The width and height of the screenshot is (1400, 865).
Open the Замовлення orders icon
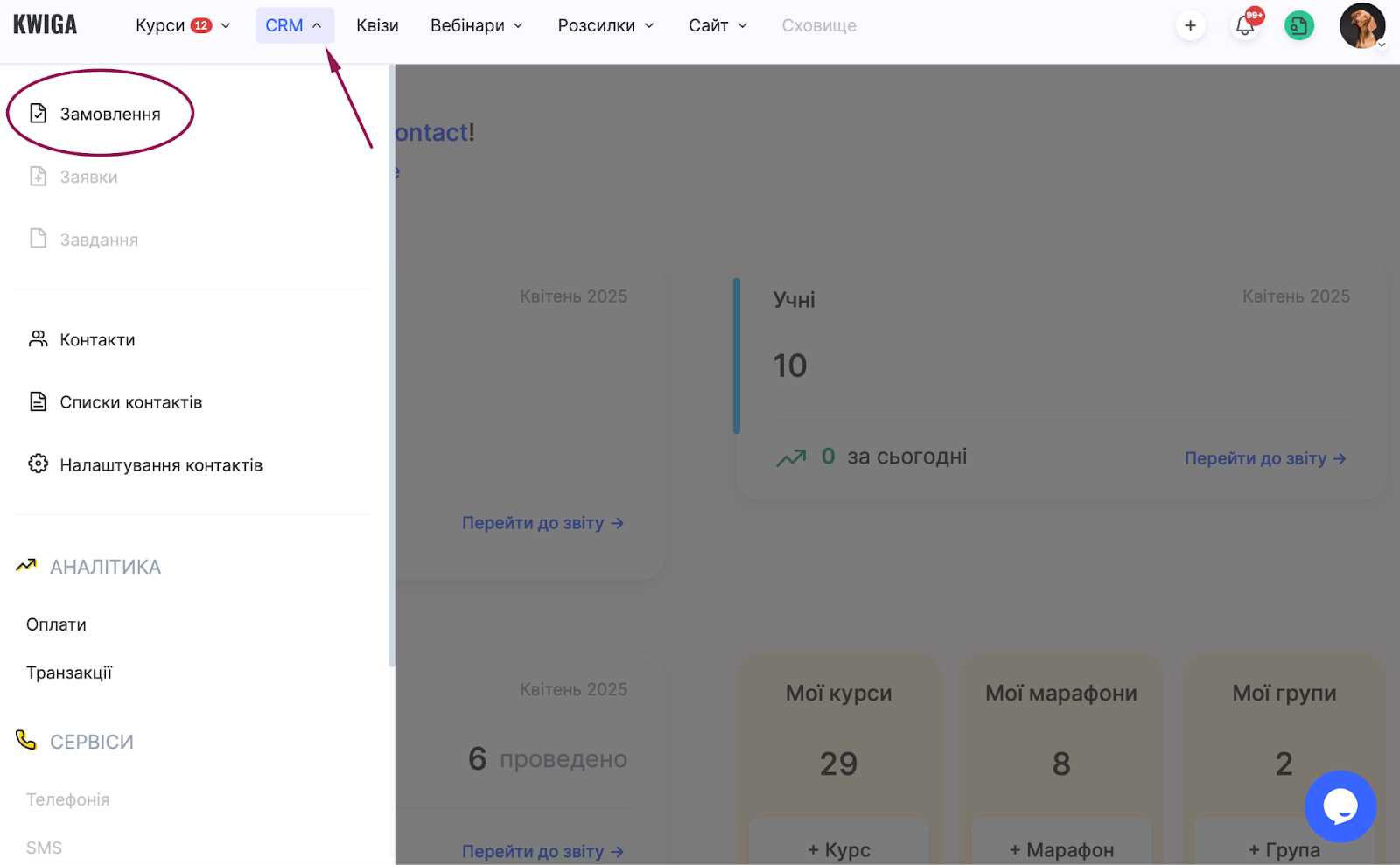(x=38, y=113)
